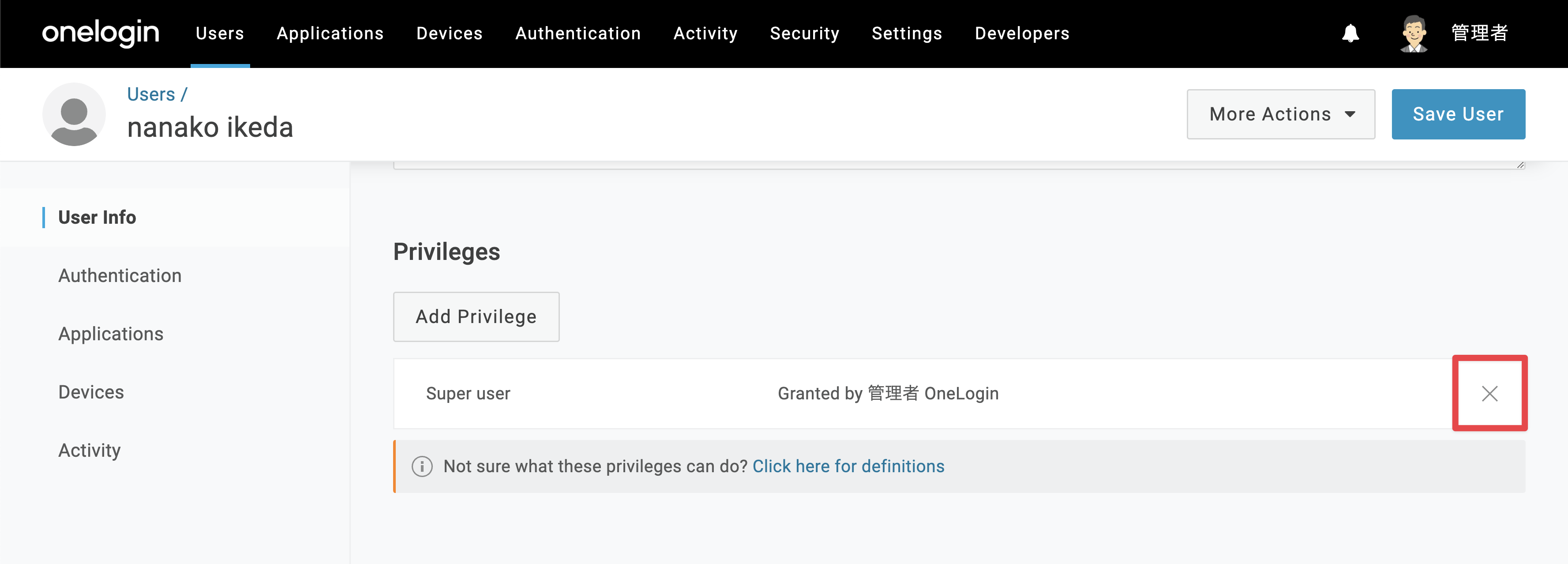Open the Authentication top menu
The image size is (1568, 564).
578,34
